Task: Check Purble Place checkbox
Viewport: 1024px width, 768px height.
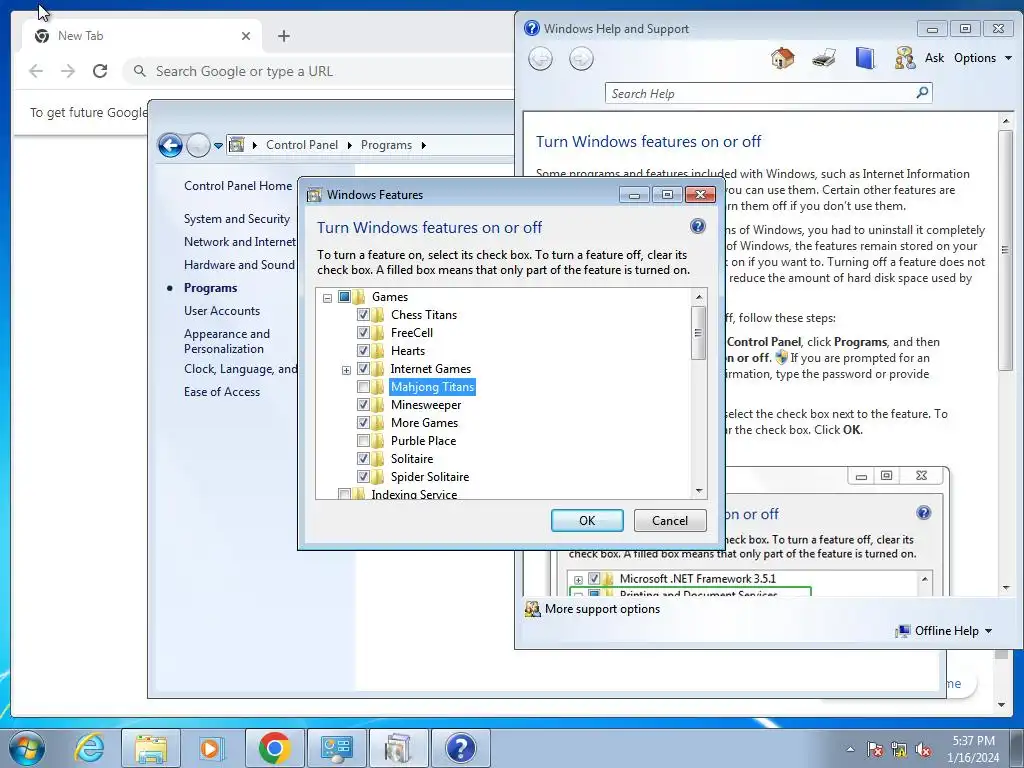Action: 363,440
